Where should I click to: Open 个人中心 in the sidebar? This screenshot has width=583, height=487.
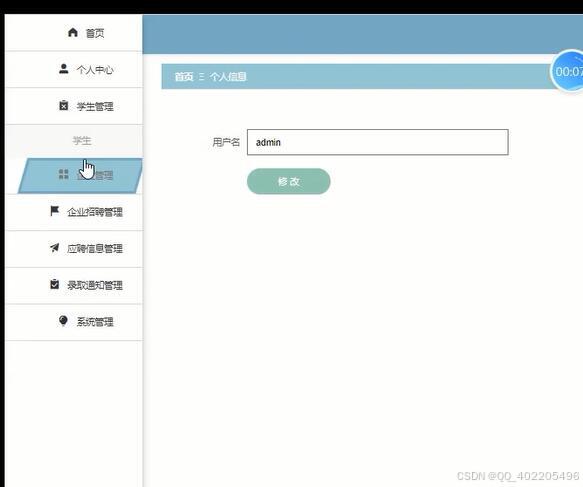click(74, 70)
